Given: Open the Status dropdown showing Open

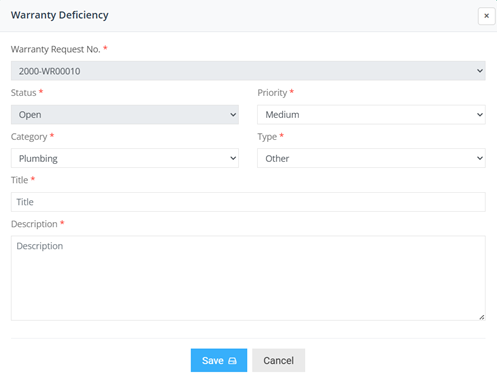Looking at the screenshot, I should (125, 115).
